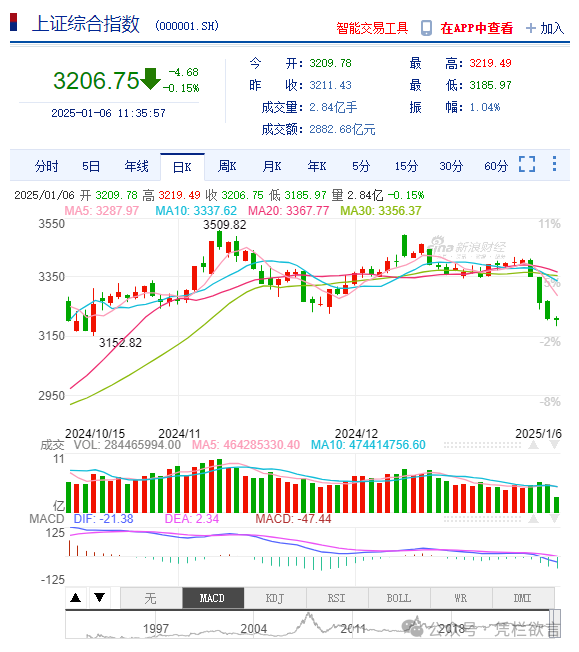Image resolution: width=579 pixels, height=652 pixels.
Task: Click the phone icon beside 在APP中查看
Action: (426, 28)
